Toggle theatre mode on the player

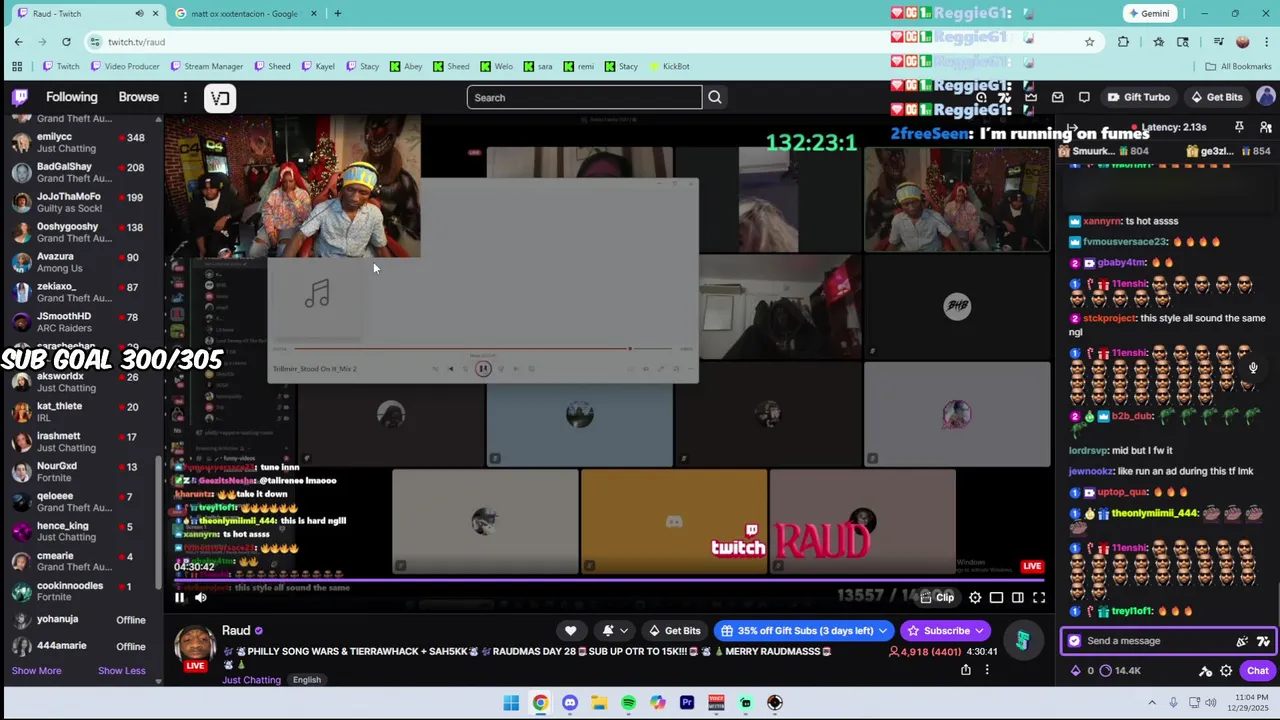1018,597
